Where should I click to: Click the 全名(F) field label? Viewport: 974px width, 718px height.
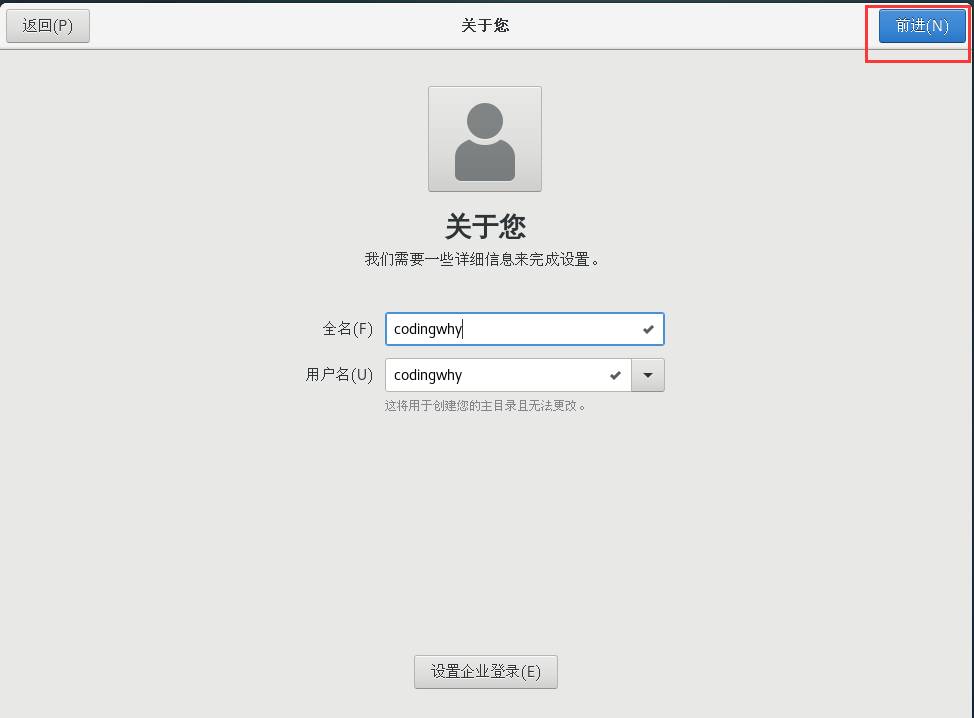coord(347,328)
